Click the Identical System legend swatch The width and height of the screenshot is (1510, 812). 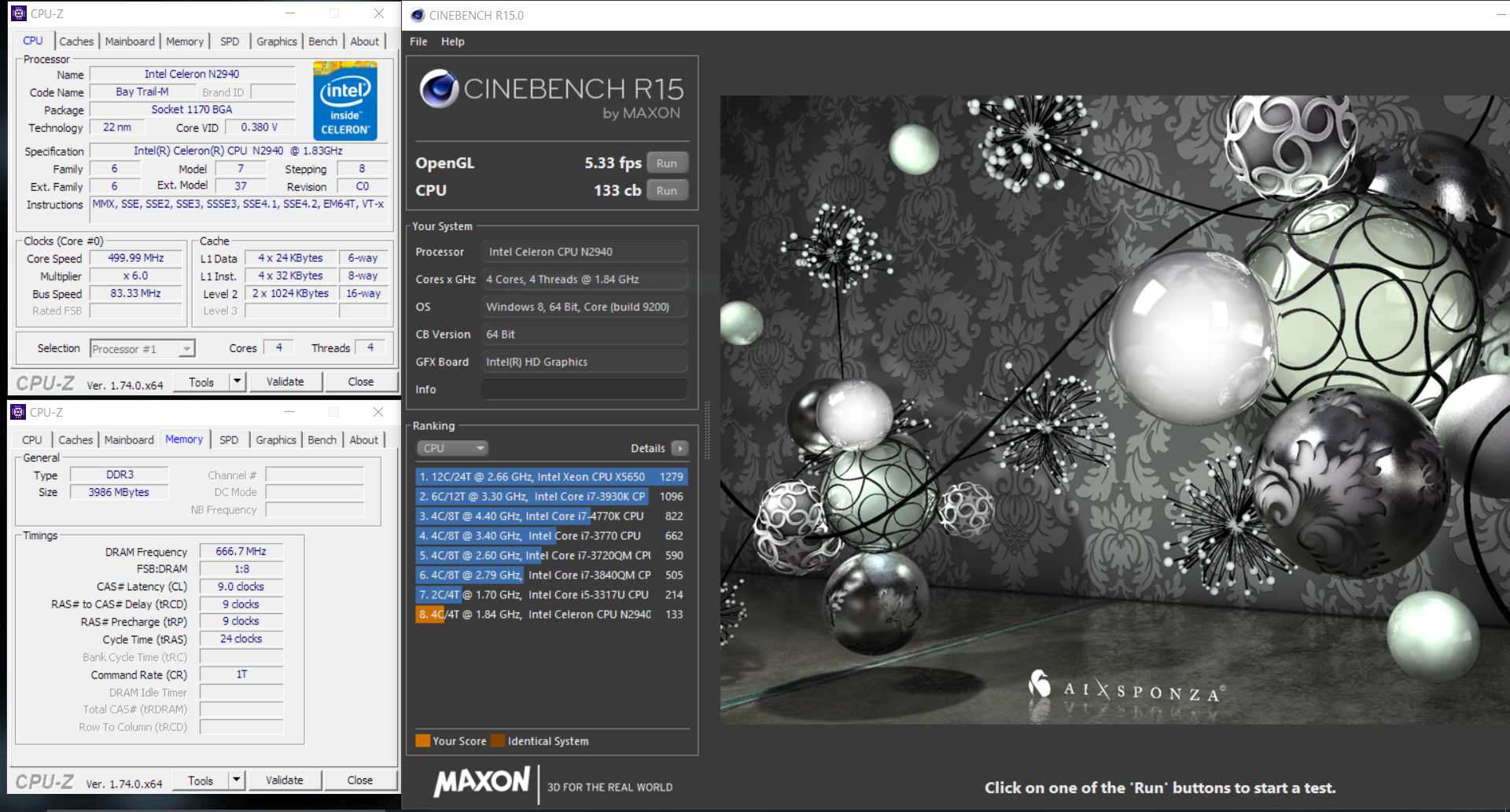tap(497, 740)
